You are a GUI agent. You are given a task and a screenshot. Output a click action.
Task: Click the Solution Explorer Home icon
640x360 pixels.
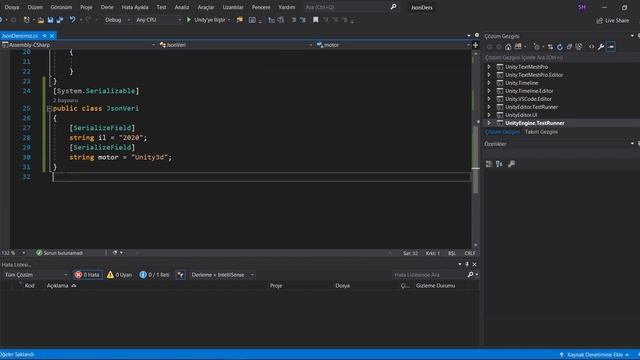(x=508, y=47)
